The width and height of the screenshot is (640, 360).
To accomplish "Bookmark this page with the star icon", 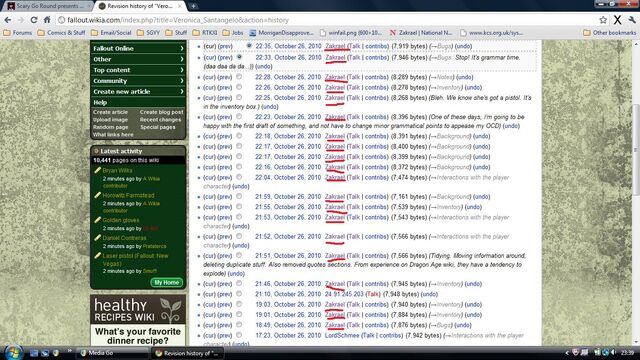I will 603,20.
